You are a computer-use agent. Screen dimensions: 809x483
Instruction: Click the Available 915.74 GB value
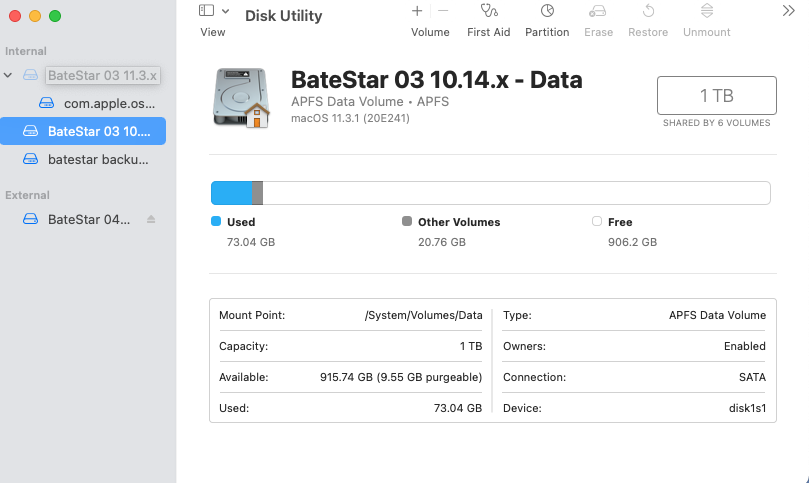click(x=401, y=377)
